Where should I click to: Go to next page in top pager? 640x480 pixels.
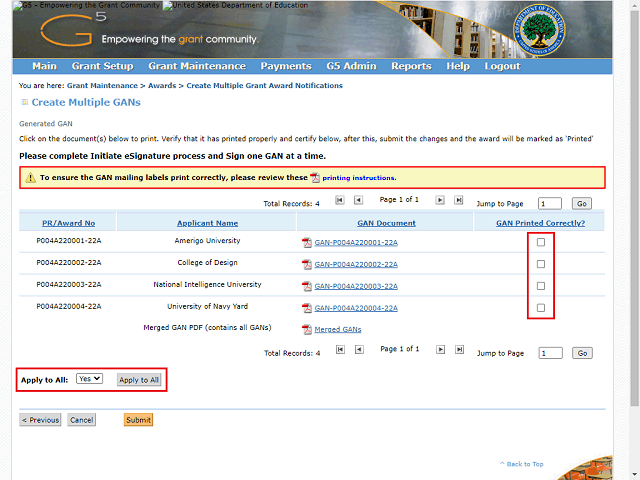coord(440,200)
